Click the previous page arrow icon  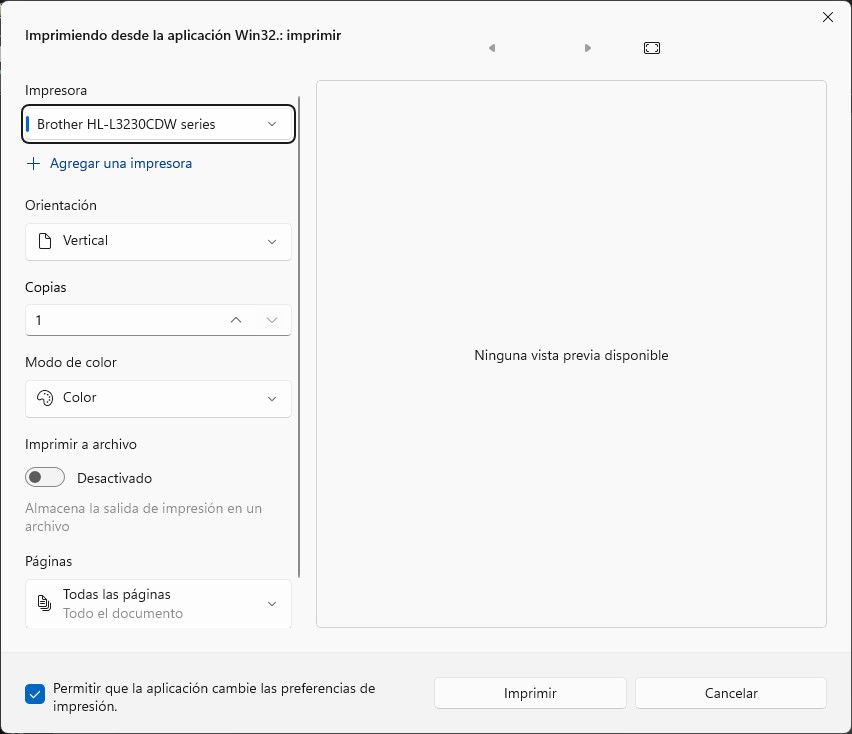(x=492, y=48)
